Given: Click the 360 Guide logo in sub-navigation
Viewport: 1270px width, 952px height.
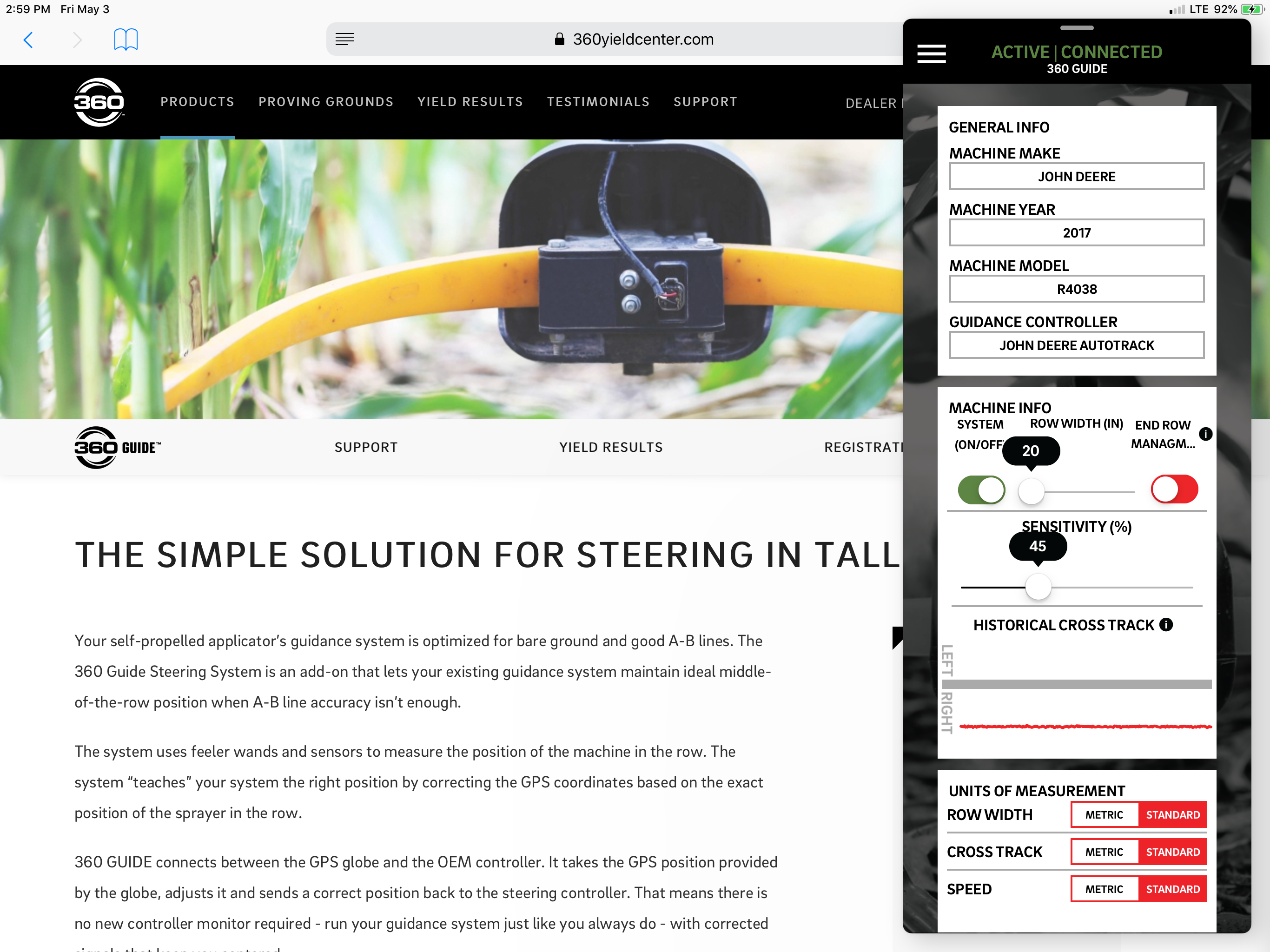Looking at the screenshot, I should point(118,447).
